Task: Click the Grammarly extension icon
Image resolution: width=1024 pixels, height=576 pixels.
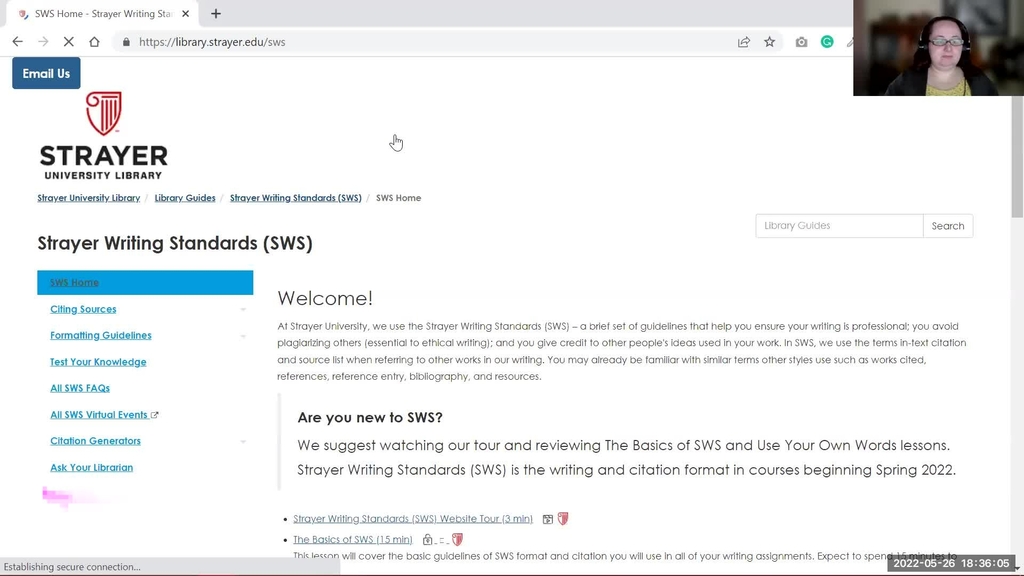Action: click(827, 42)
